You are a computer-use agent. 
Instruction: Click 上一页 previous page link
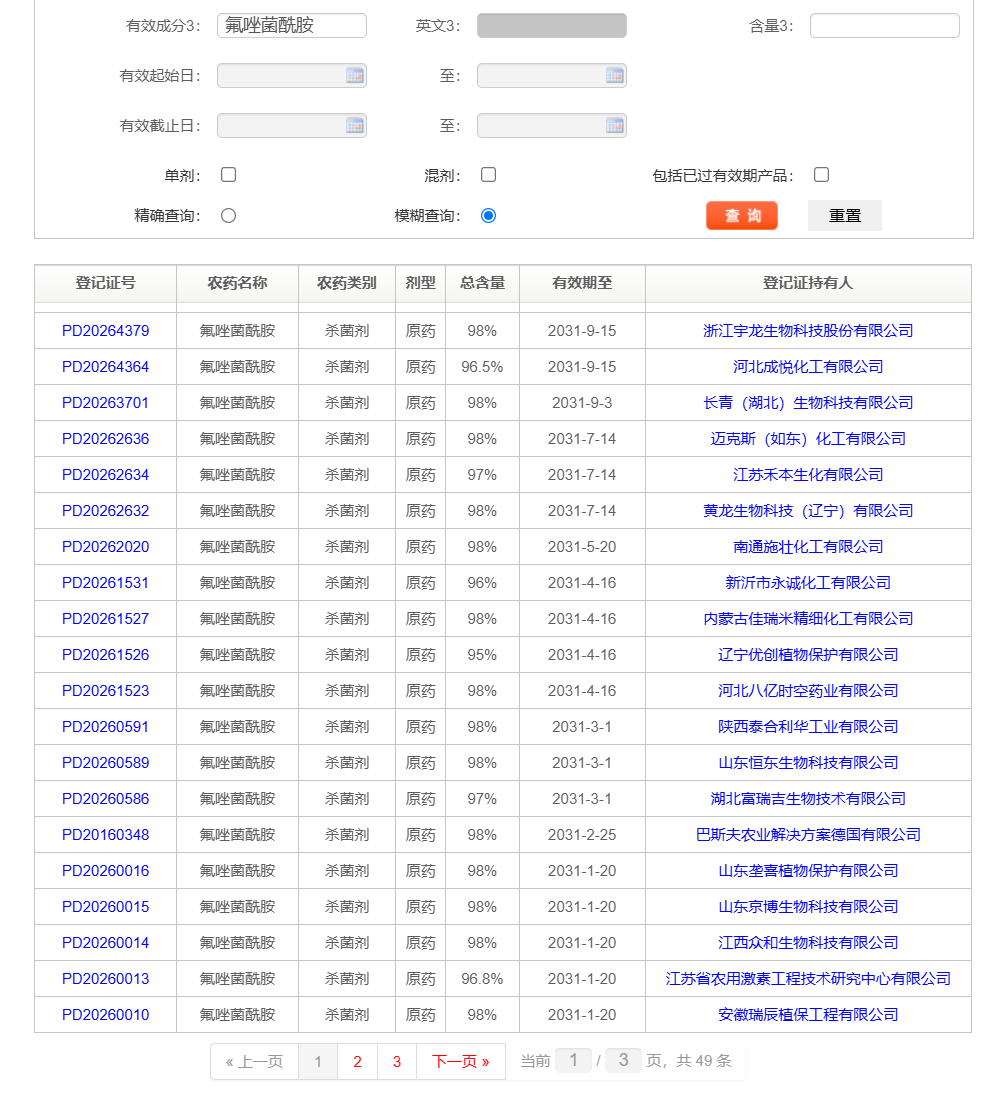point(254,1061)
